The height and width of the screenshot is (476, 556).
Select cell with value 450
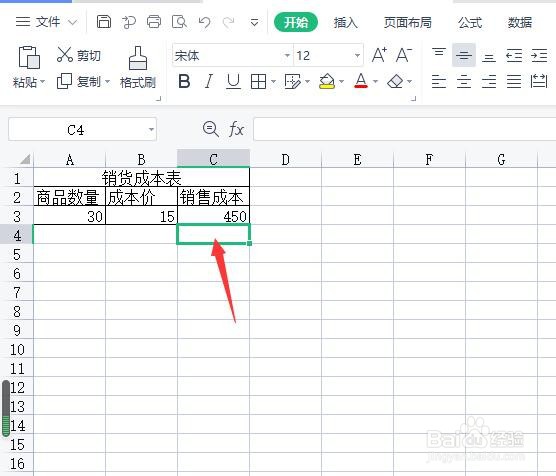[213, 216]
